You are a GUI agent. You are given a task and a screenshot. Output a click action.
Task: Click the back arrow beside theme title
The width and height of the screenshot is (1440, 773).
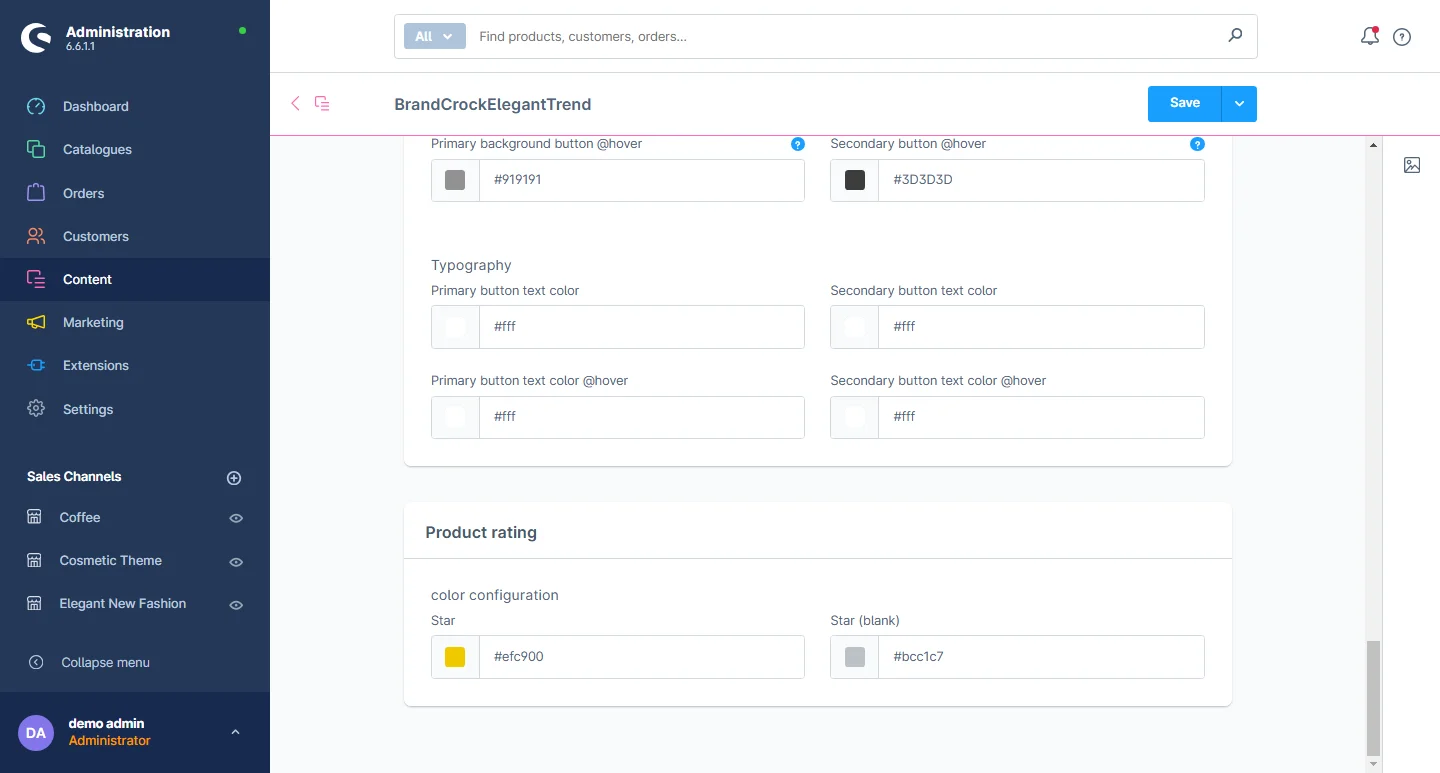pyautogui.click(x=295, y=103)
